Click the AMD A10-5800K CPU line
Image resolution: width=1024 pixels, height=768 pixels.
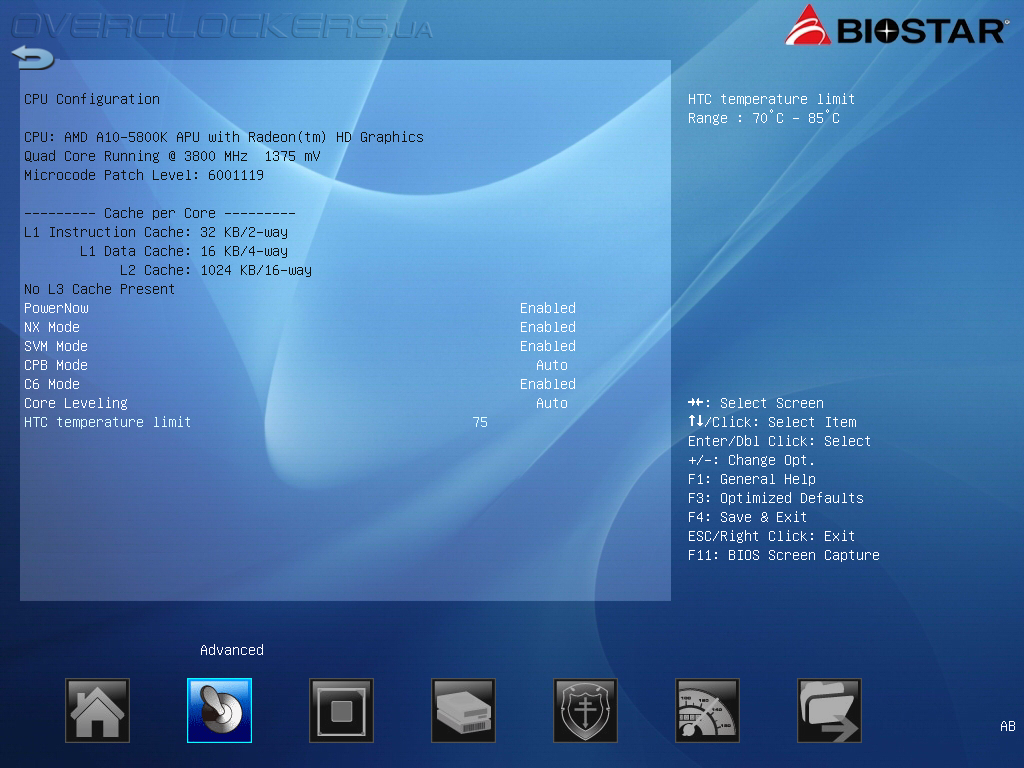tap(223, 137)
